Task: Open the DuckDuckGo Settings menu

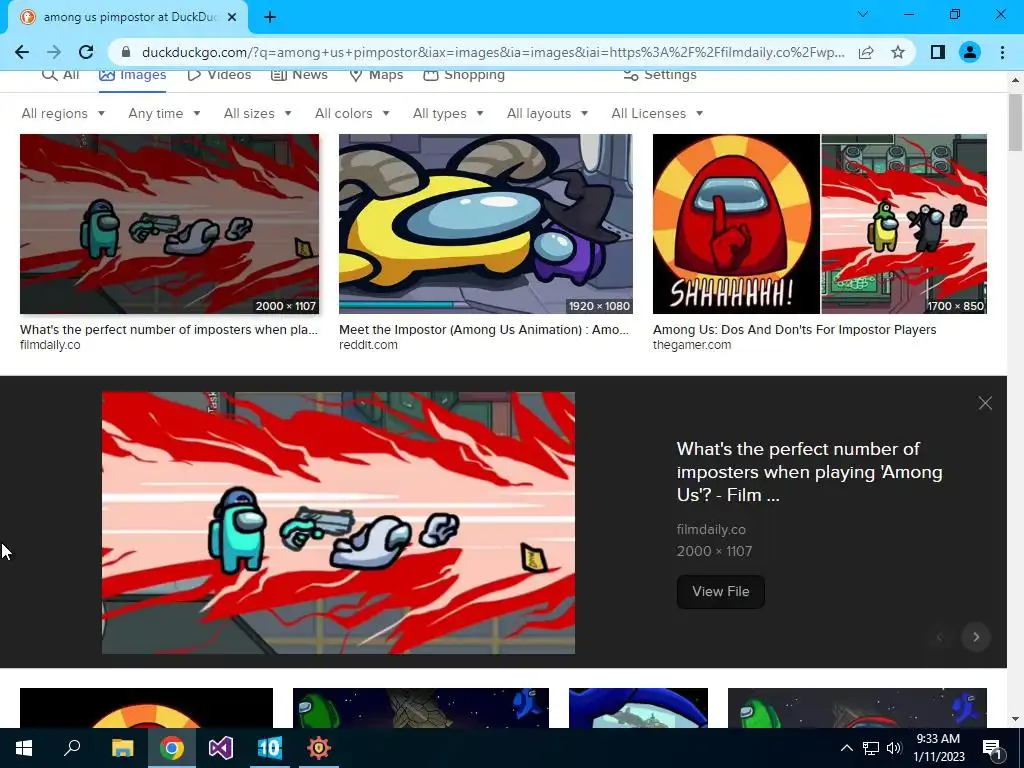Action: 660,74
